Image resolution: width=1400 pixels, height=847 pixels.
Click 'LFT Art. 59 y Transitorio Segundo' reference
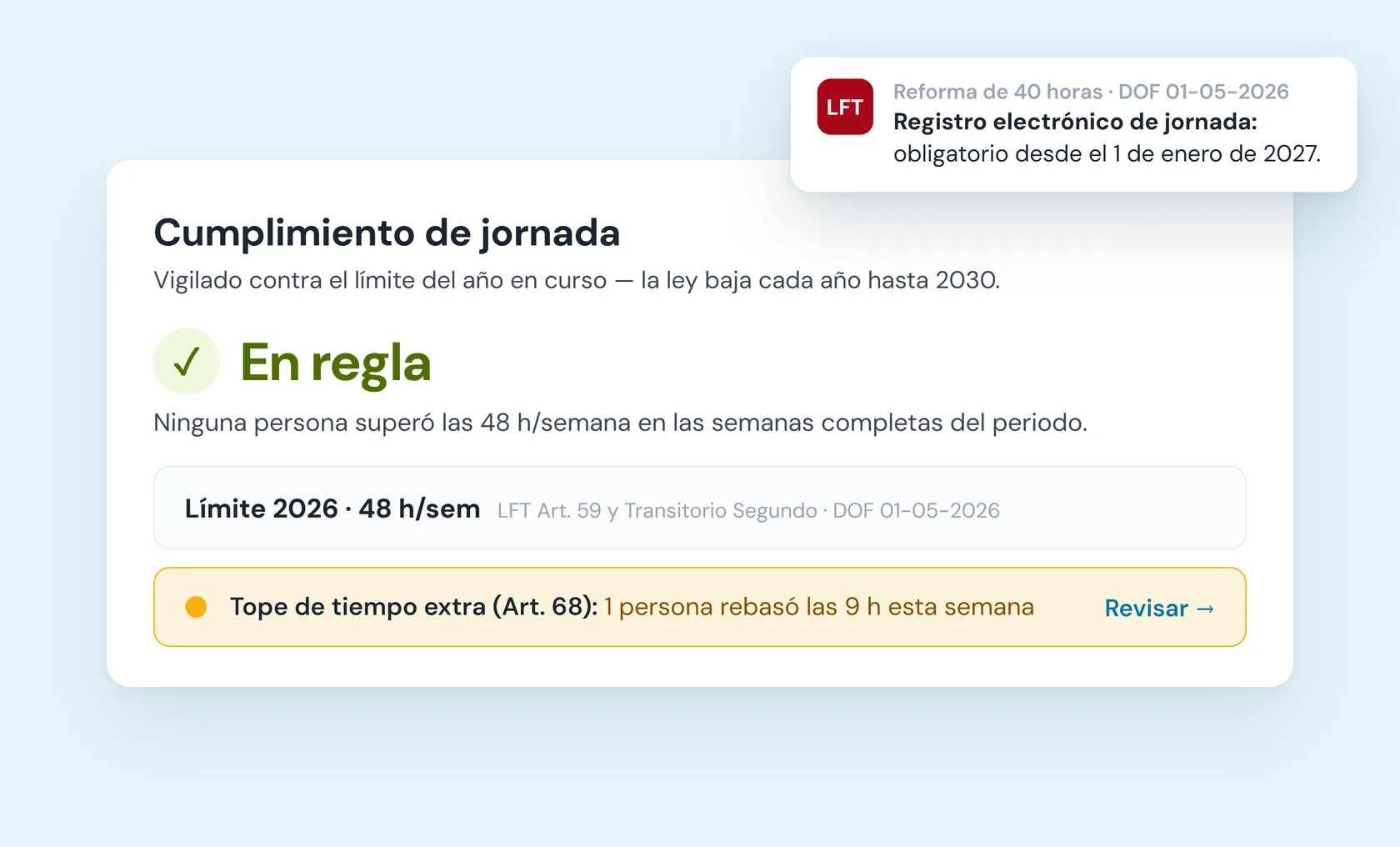tap(657, 510)
